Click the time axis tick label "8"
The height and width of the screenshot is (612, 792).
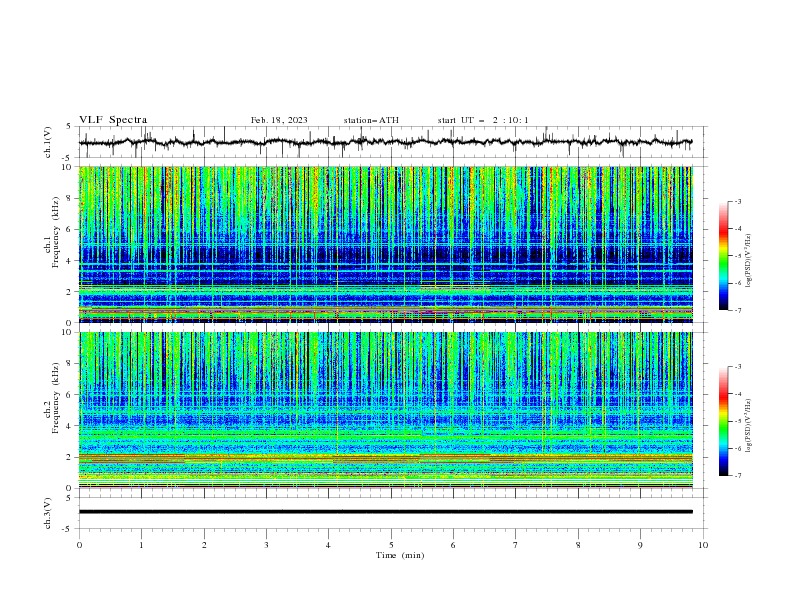(578, 545)
